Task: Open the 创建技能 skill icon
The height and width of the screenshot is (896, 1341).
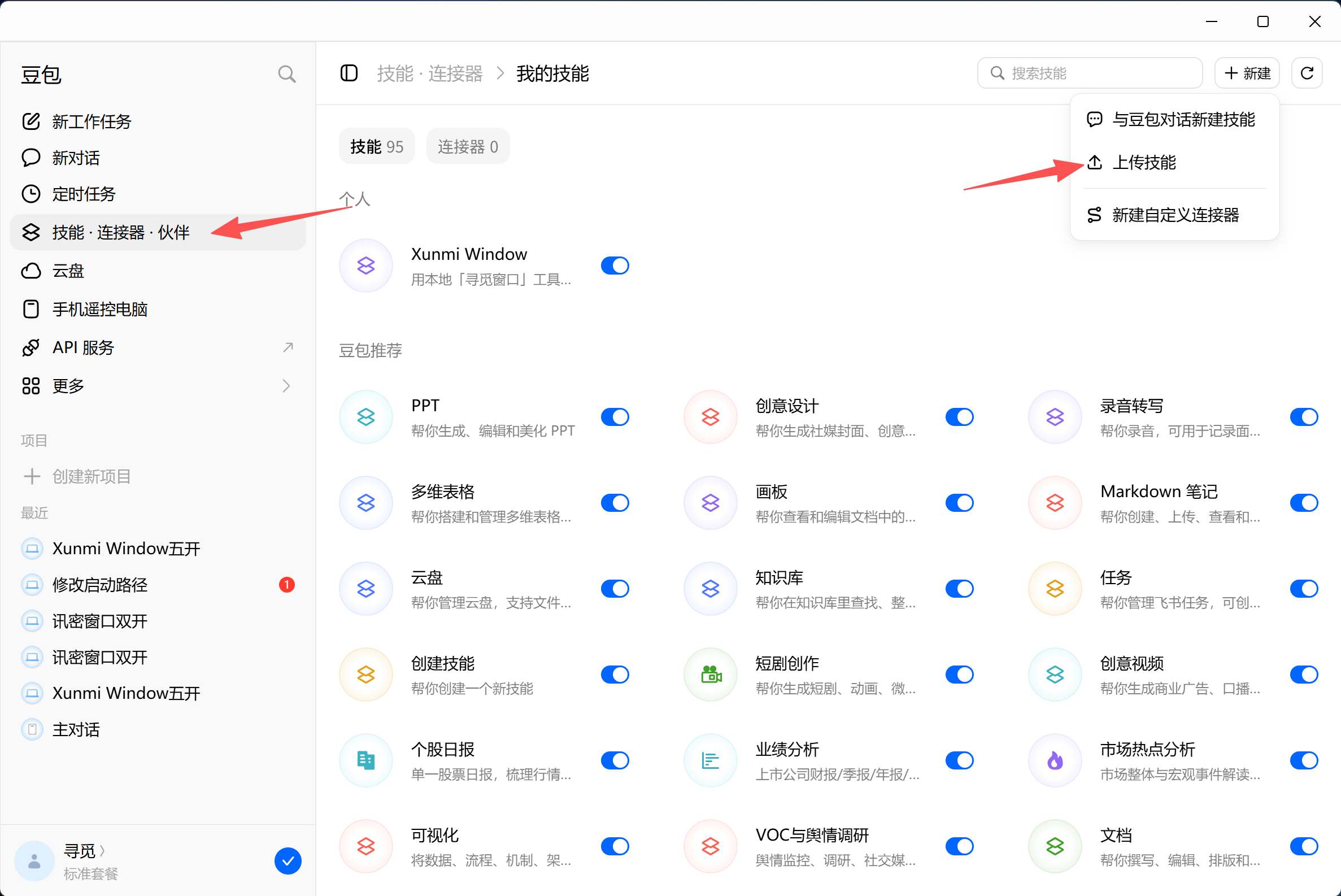Action: (365, 675)
